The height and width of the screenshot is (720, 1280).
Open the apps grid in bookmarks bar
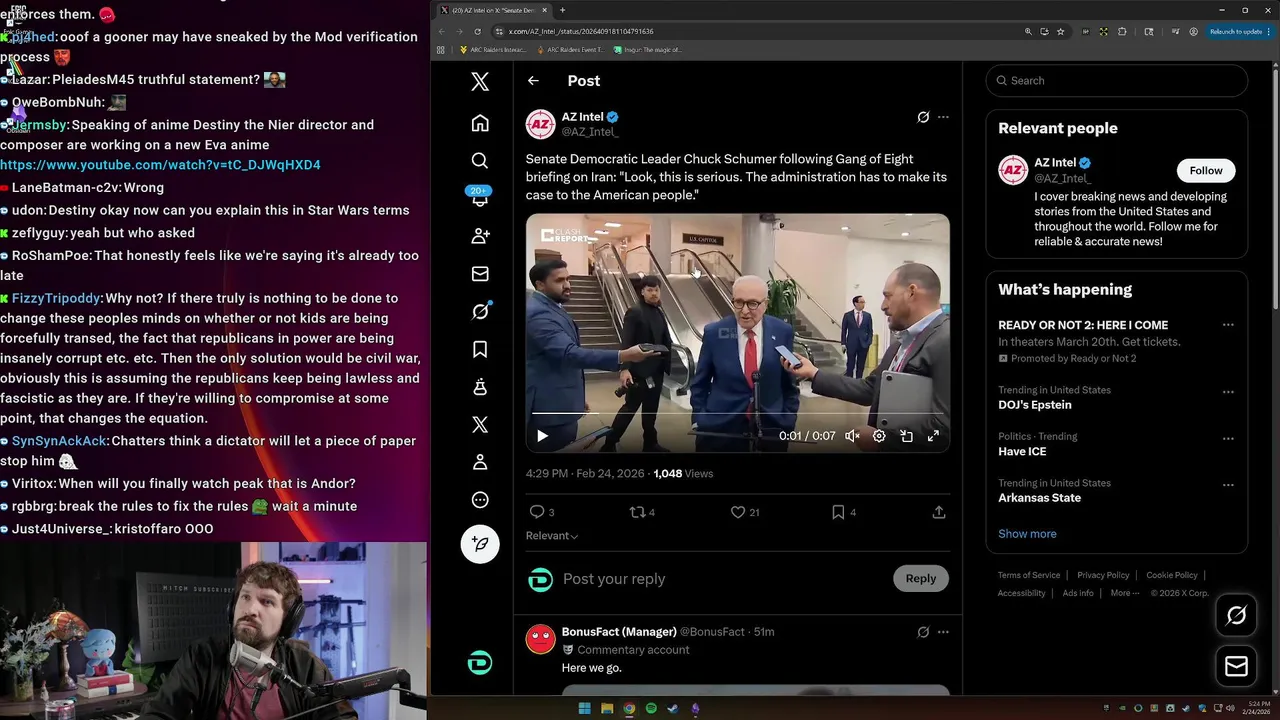tap(440, 49)
